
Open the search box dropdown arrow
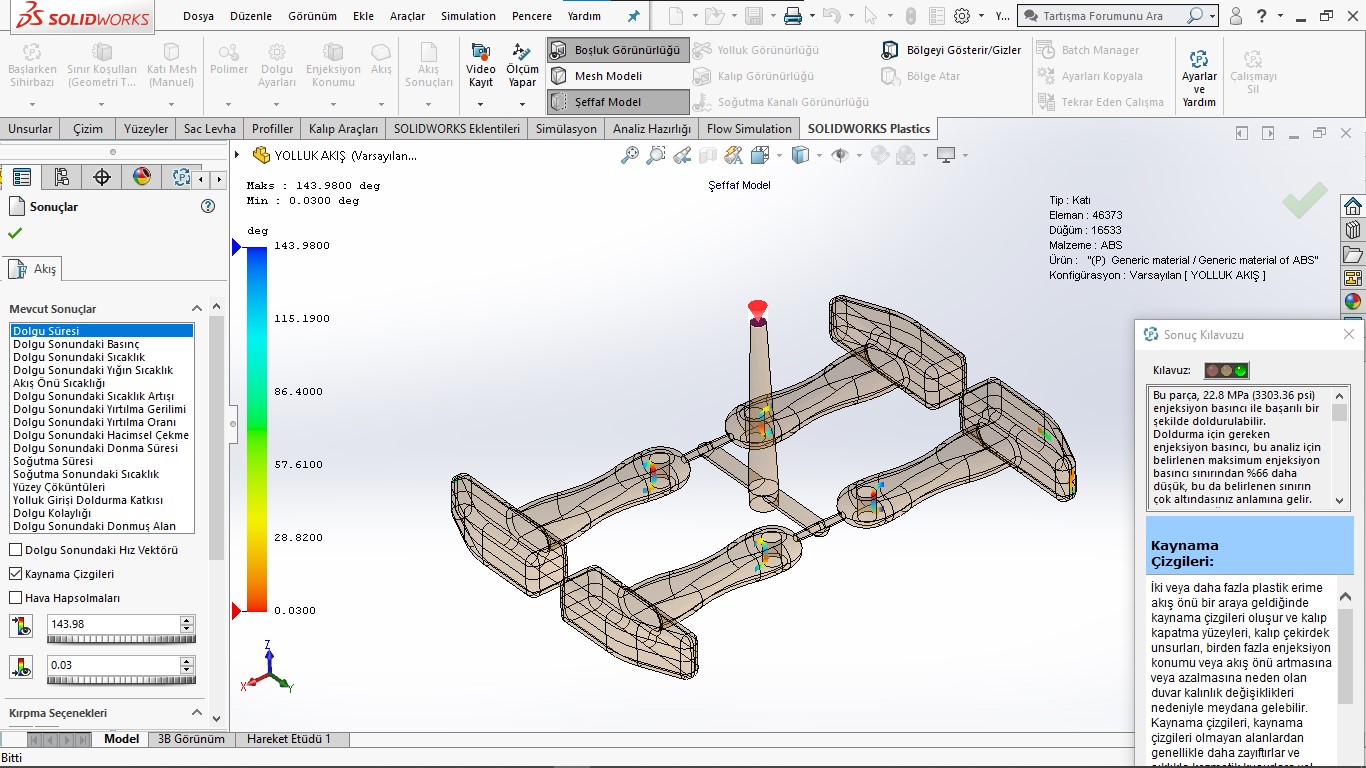pos(1212,16)
